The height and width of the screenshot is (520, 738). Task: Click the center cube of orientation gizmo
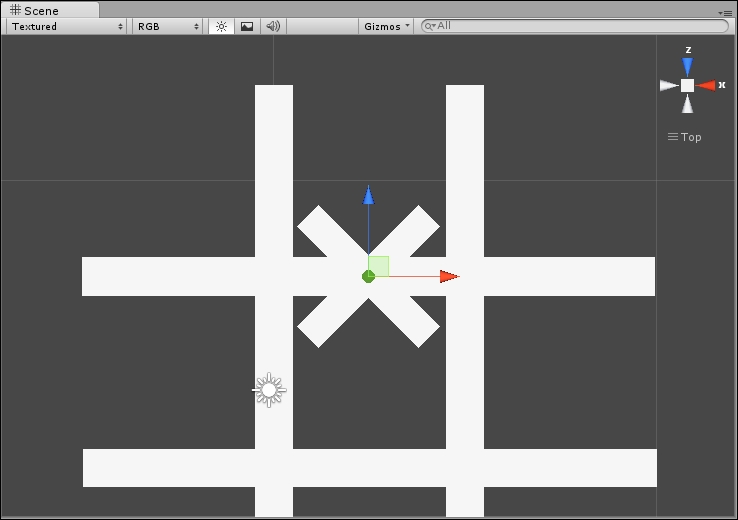[688, 85]
